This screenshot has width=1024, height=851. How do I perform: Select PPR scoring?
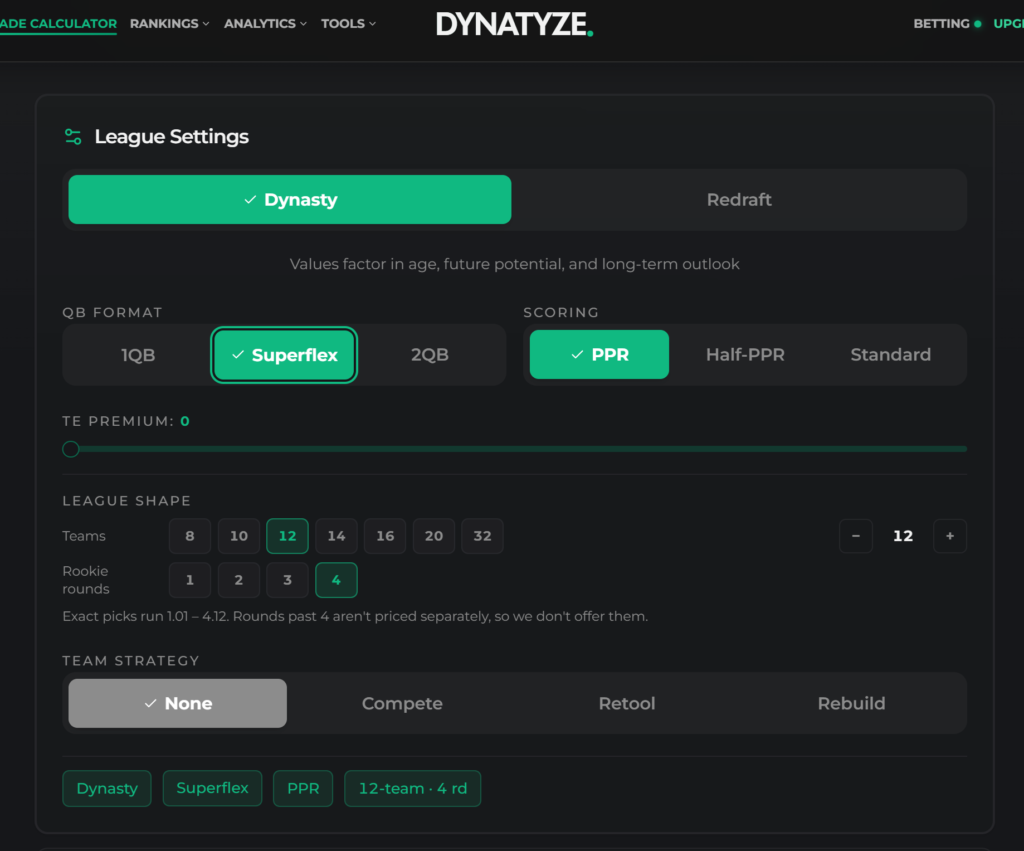(600, 355)
